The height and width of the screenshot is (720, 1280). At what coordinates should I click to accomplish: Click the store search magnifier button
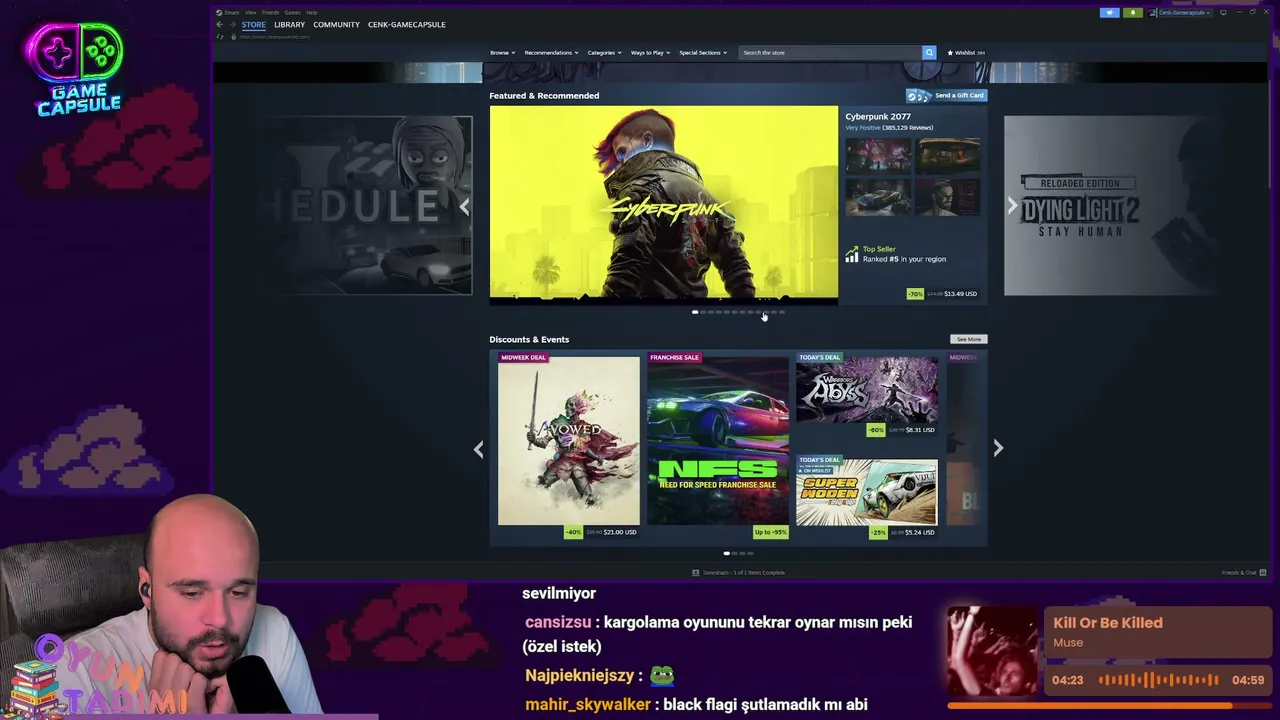[x=929, y=52]
